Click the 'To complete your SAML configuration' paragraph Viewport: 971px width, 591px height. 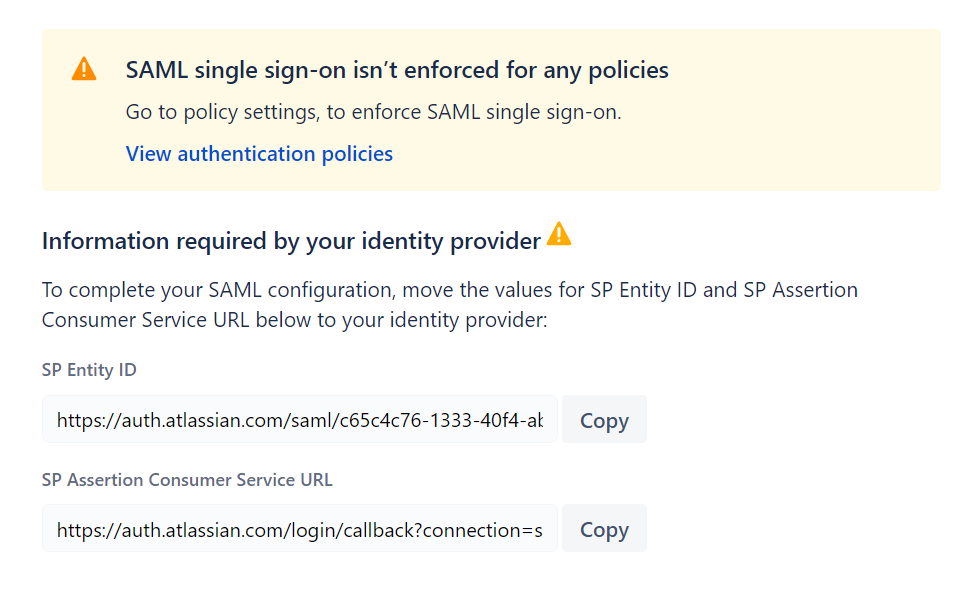click(450, 305)
